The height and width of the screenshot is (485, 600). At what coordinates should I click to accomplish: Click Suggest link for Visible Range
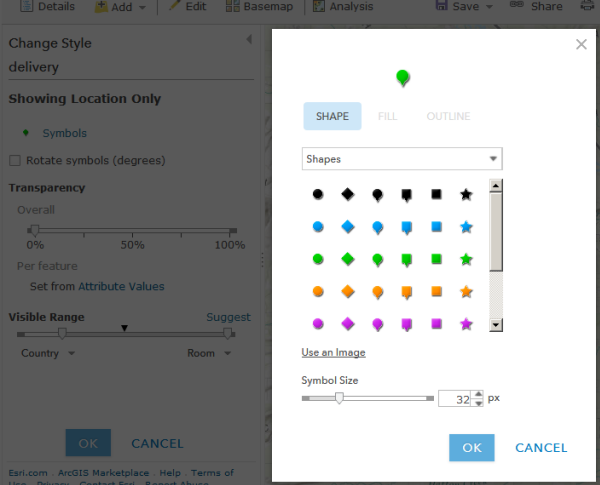coord(228,317)
